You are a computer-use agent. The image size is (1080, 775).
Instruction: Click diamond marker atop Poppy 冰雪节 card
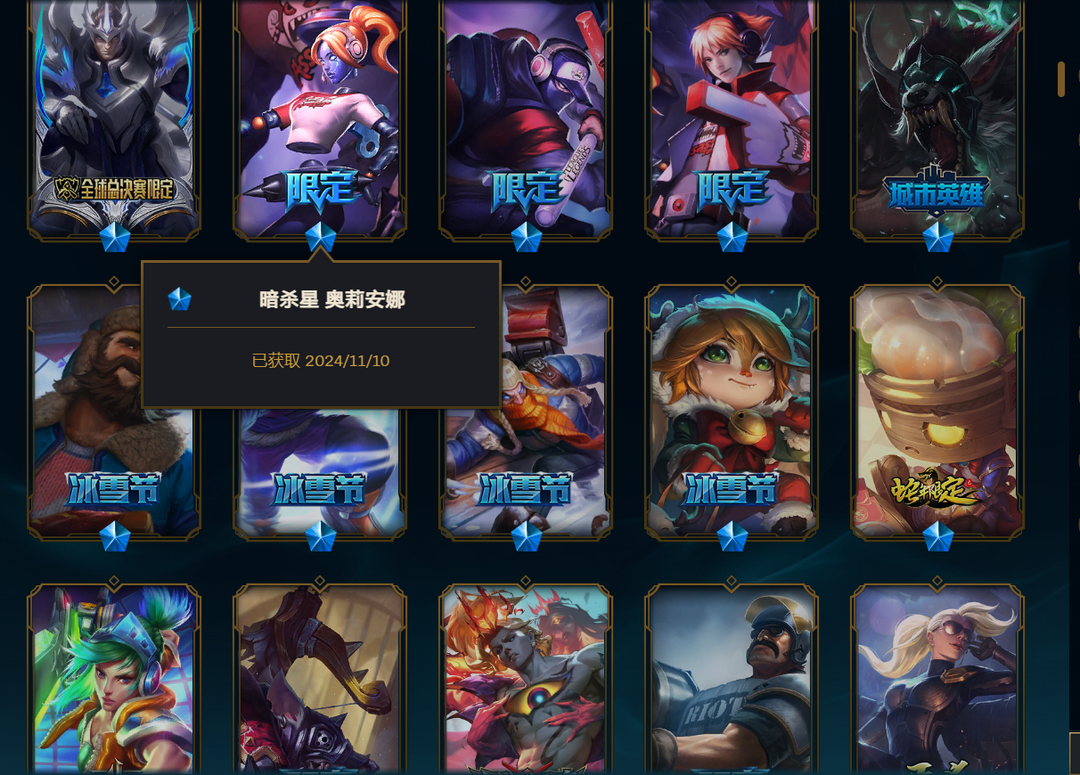pos(731,282)
